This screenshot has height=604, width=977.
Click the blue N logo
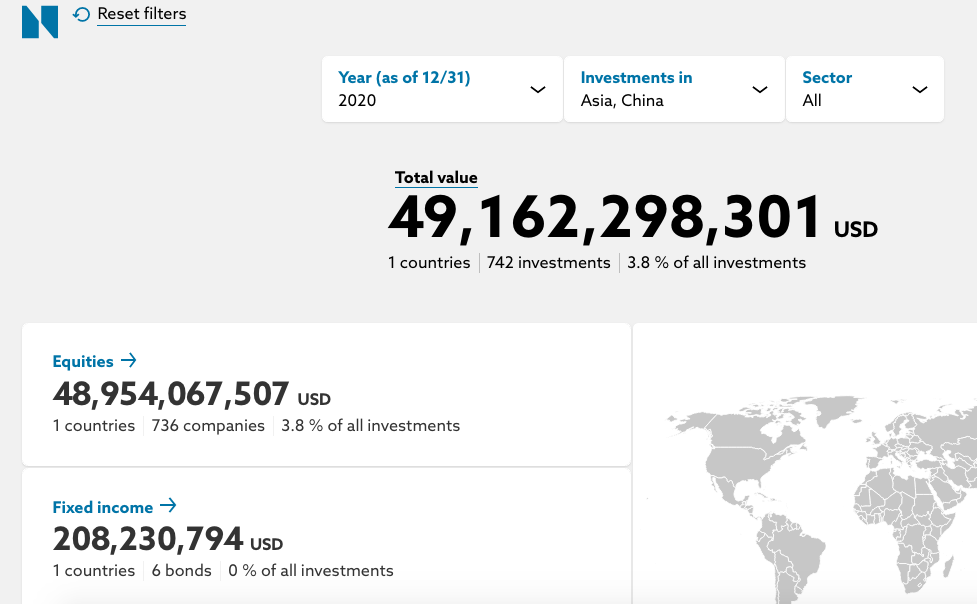(40, 22)
